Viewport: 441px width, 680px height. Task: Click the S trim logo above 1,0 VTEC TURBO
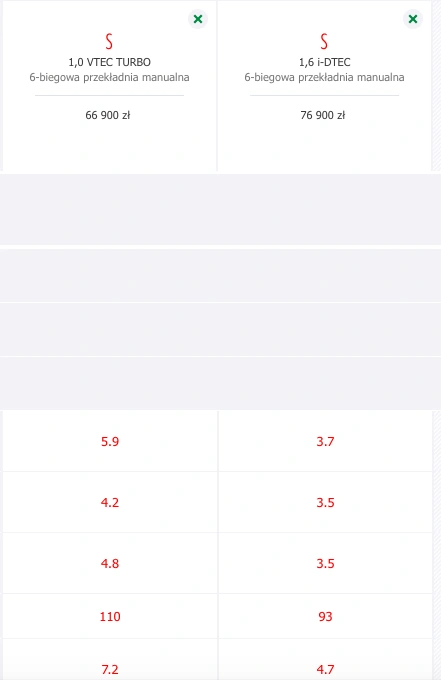109,42
